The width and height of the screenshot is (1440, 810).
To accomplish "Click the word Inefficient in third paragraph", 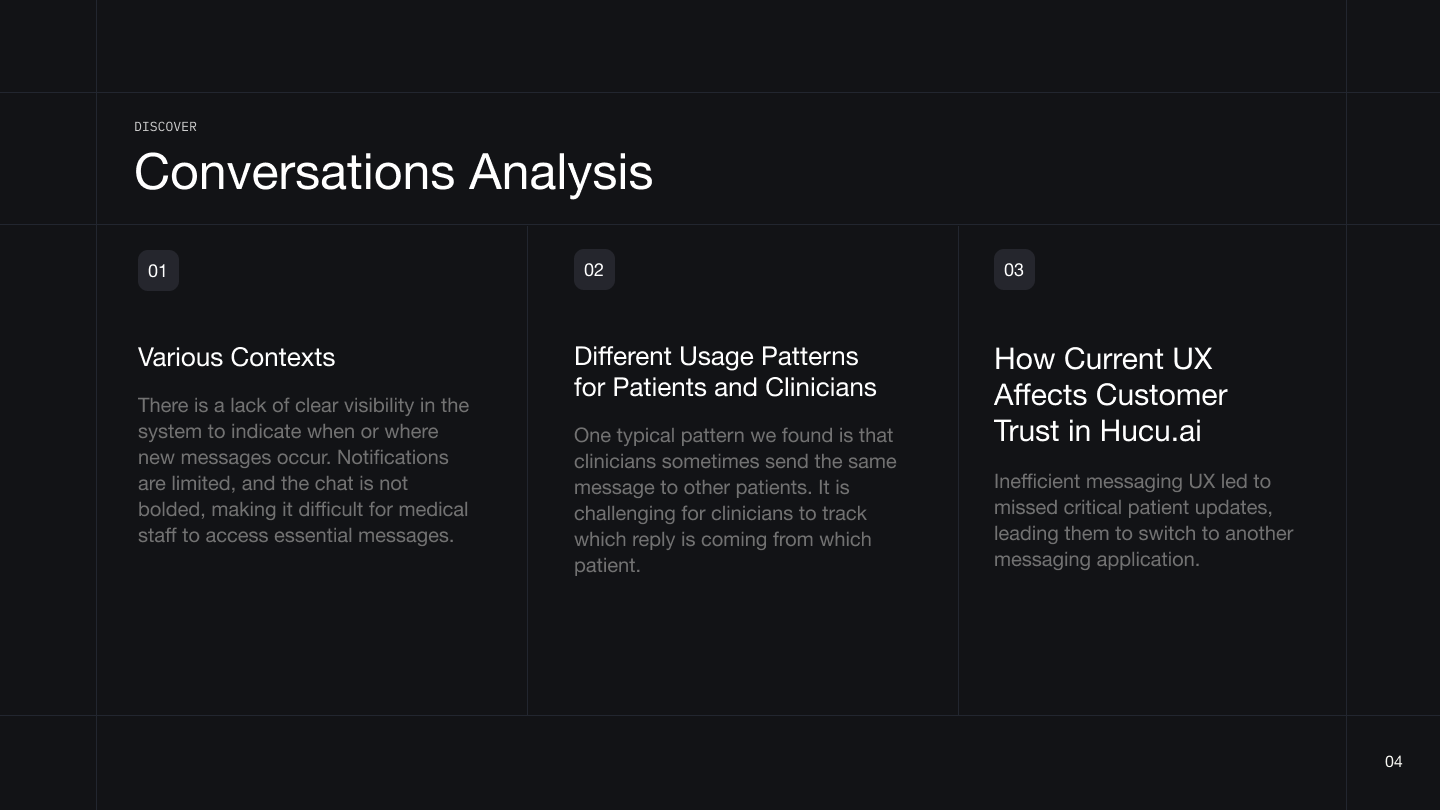I will (1036, 481).
